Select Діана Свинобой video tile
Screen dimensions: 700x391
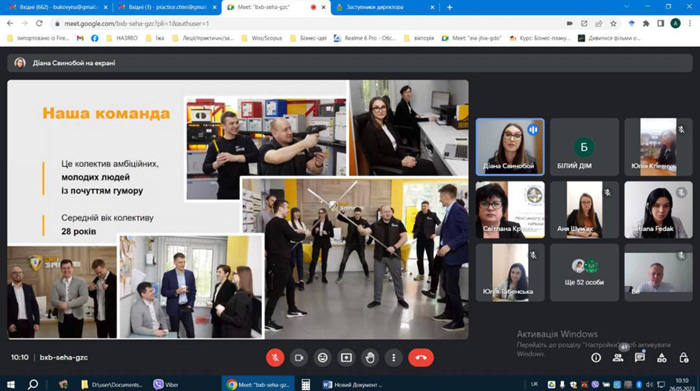pos(510,147)
